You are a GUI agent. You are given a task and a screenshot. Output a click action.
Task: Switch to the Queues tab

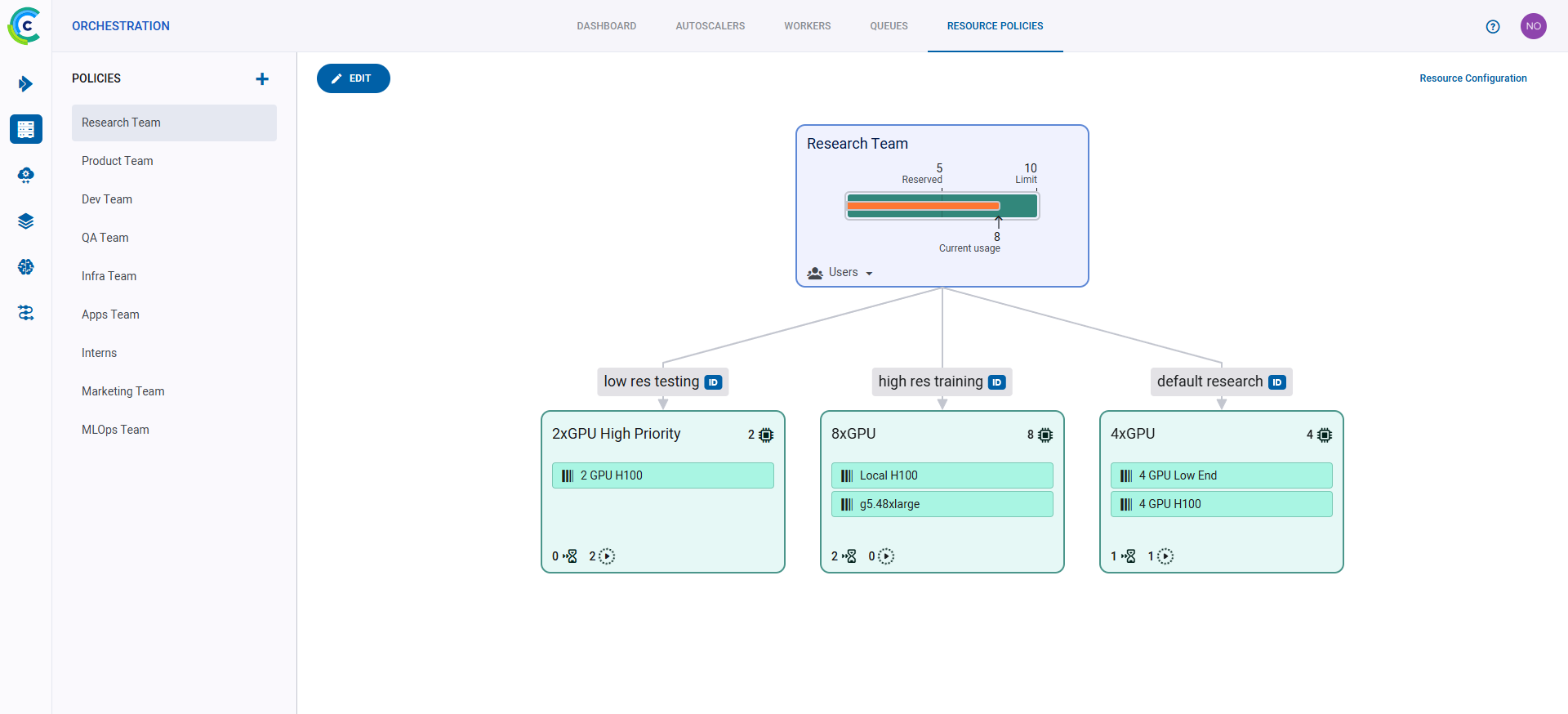point(889,26)
